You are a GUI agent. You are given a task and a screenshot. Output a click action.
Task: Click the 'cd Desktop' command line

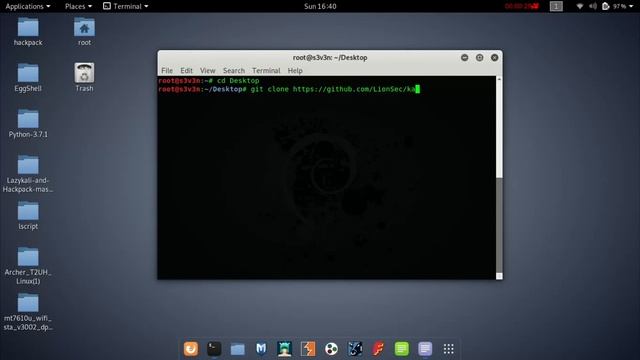click(x=209, y=80)
